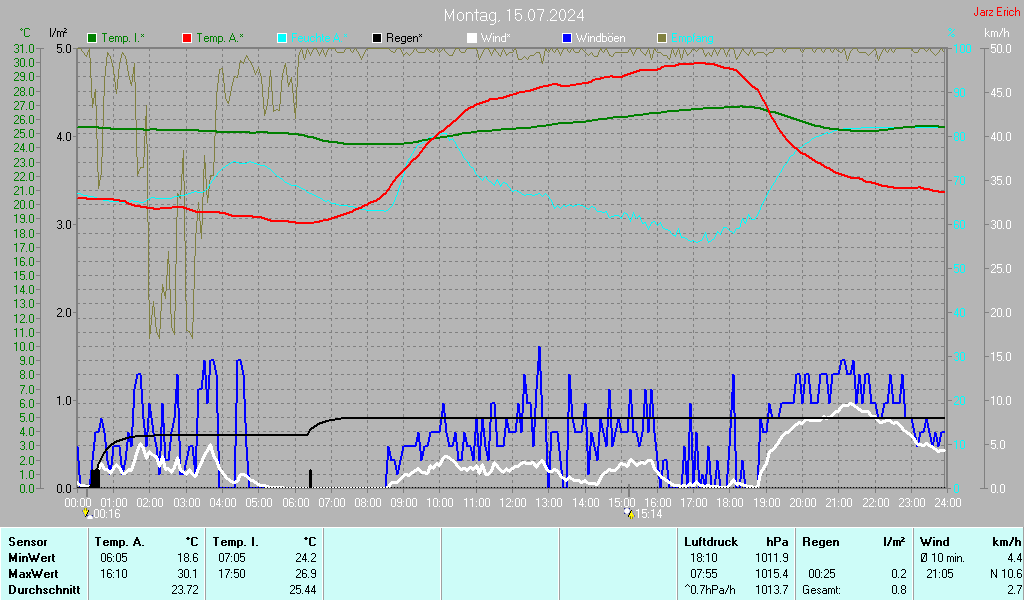Viewport: 1024px width, 600px height.
Task: Click the wind time '21:05'
Action: click(940, 574)
